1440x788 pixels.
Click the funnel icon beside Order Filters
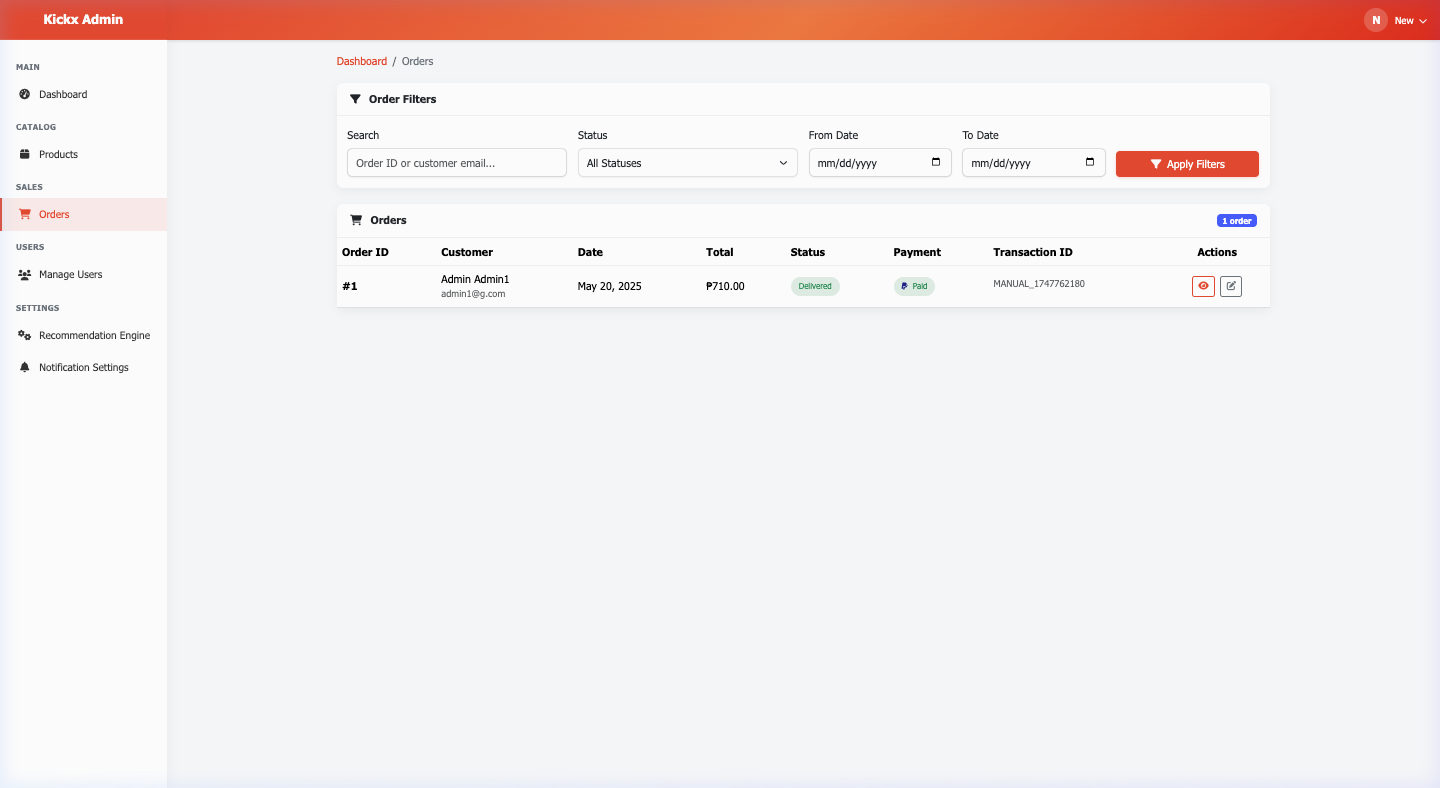point(355,99)
